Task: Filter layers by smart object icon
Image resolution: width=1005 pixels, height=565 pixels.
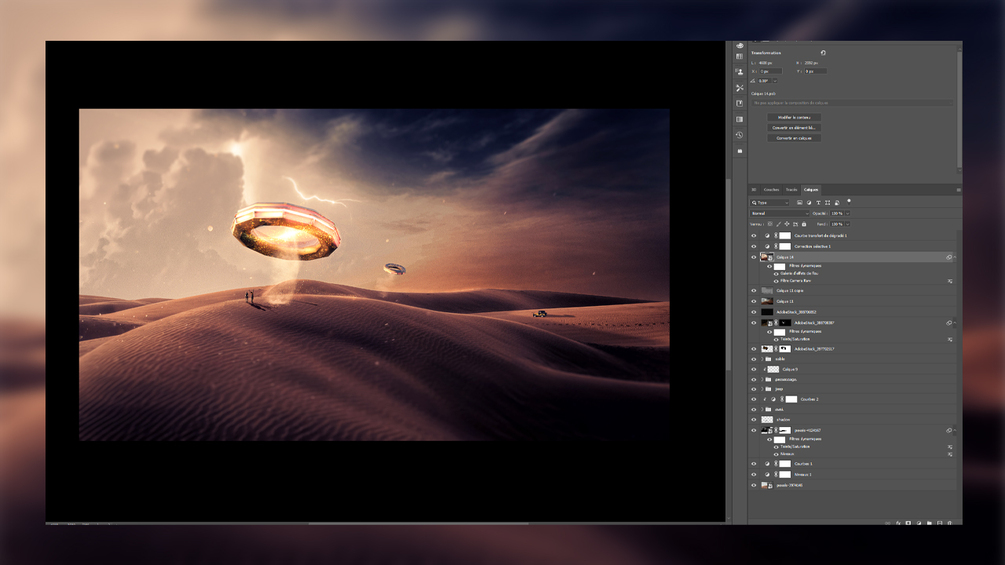Action: [837, 202]
